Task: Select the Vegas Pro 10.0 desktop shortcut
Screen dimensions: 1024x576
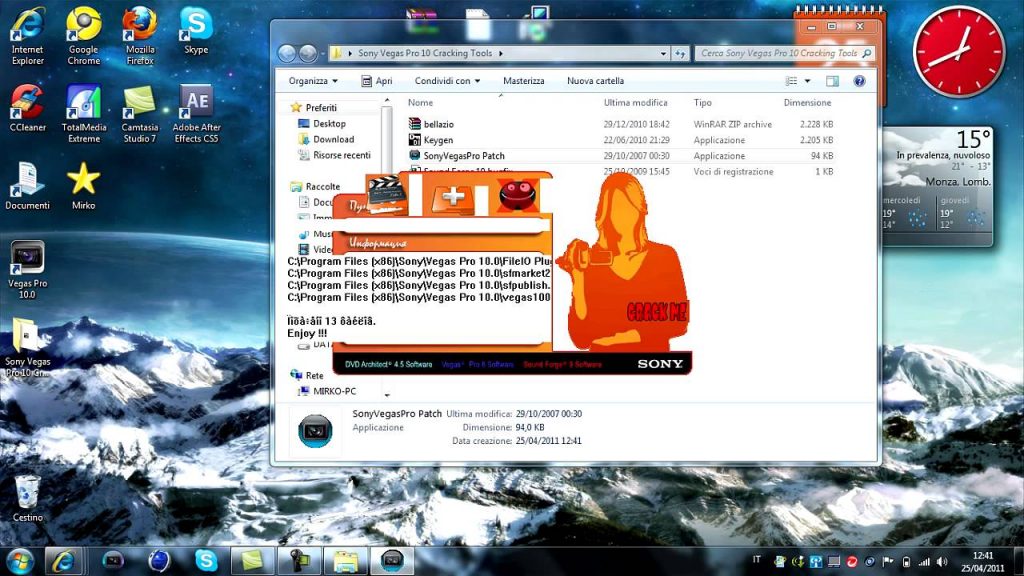Action: [27, 269]
